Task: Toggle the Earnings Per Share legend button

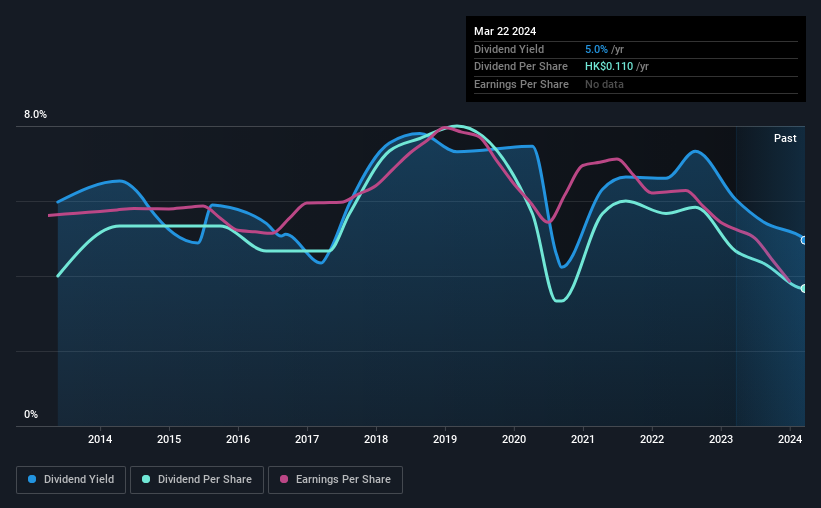Action: [x=335, y=480]
